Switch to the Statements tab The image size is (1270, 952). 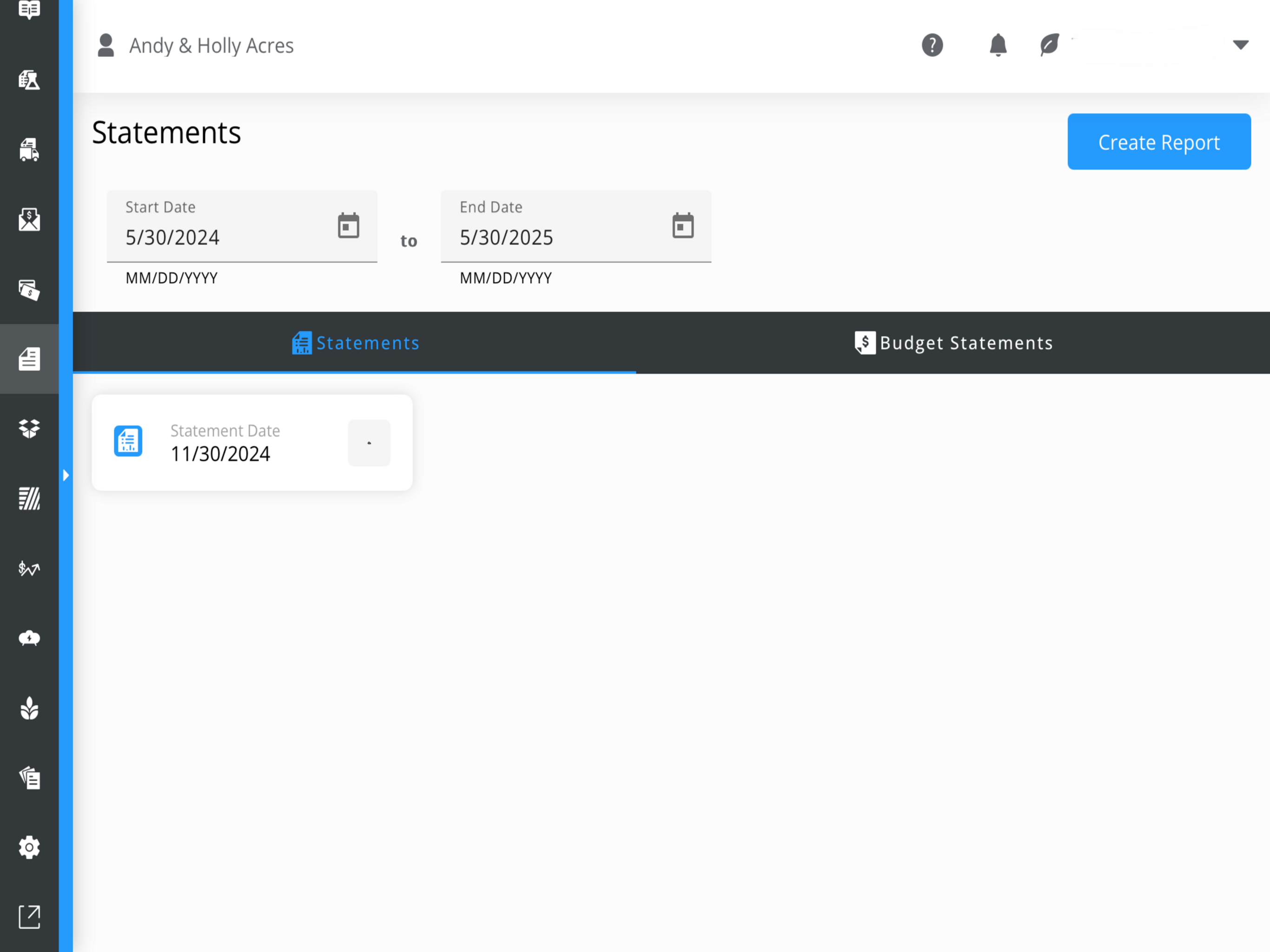(355, 343)
